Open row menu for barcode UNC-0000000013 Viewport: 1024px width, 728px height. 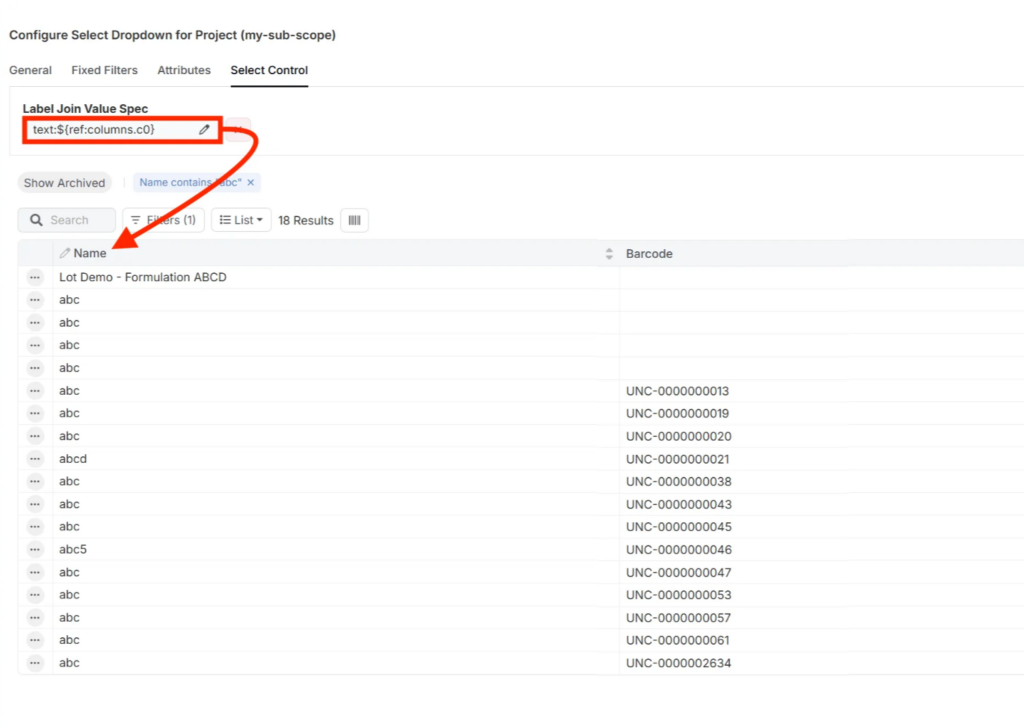click(35, 391)
